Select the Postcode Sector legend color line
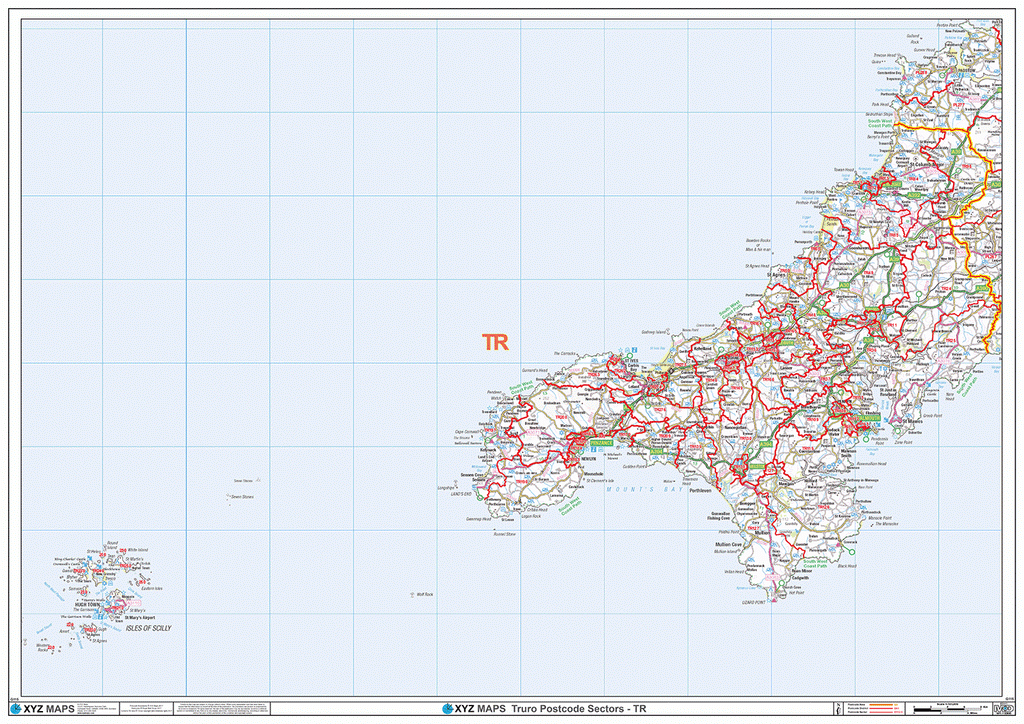 pos(882,712)
